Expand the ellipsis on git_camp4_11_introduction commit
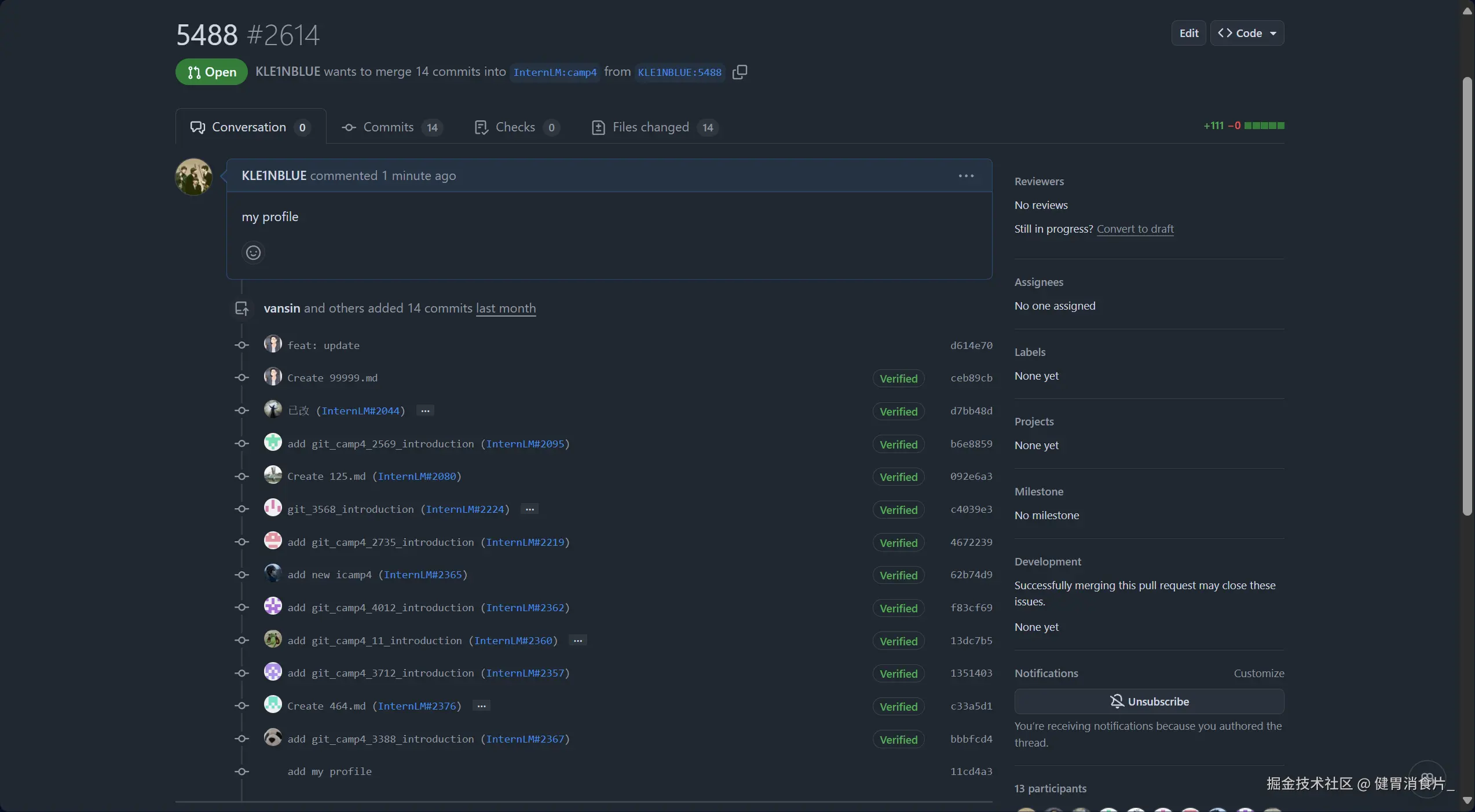The height and width of the screenshot is (812, 1475). point(577,641)
